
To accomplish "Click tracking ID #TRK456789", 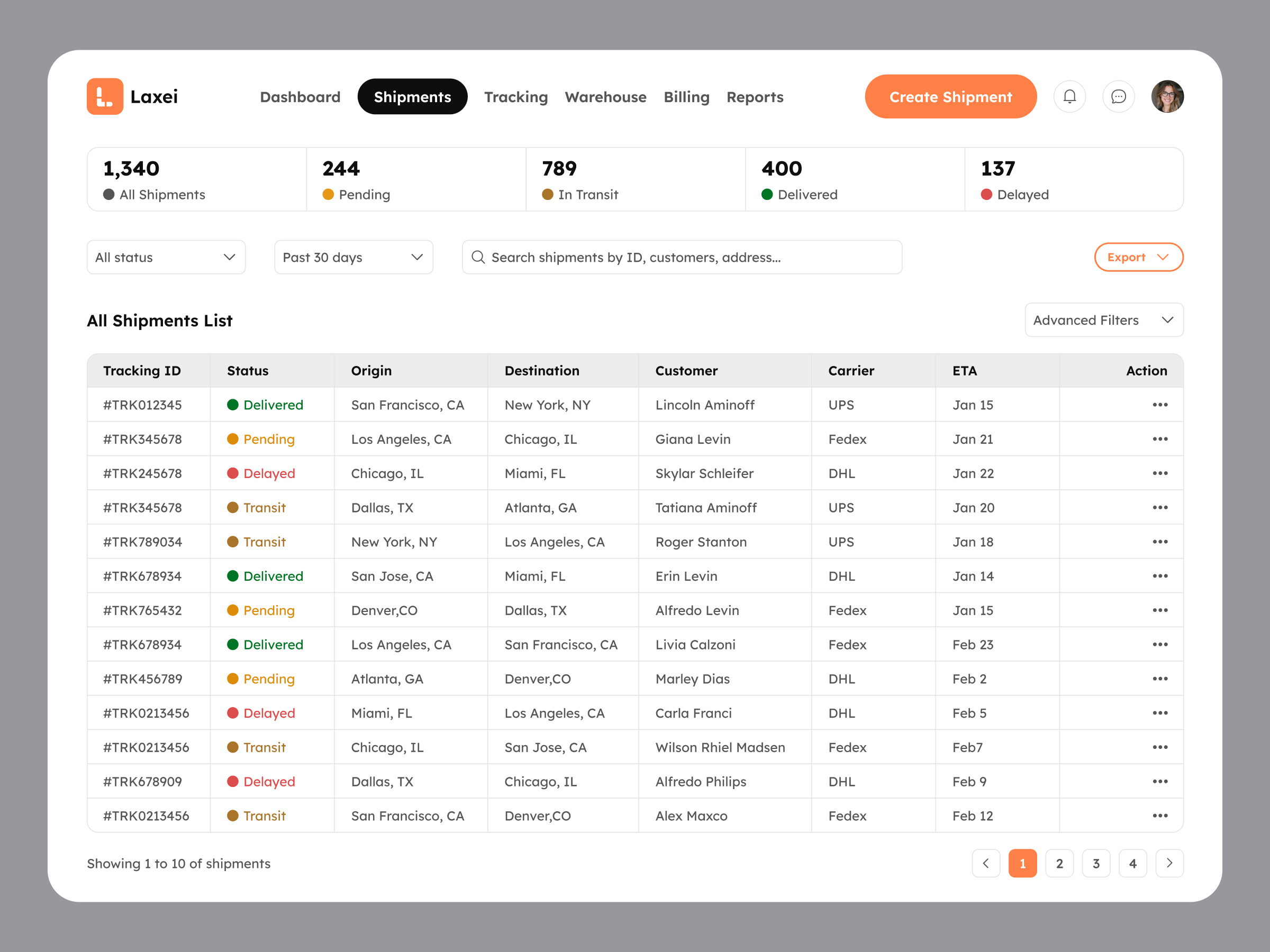I will point(142,679).
